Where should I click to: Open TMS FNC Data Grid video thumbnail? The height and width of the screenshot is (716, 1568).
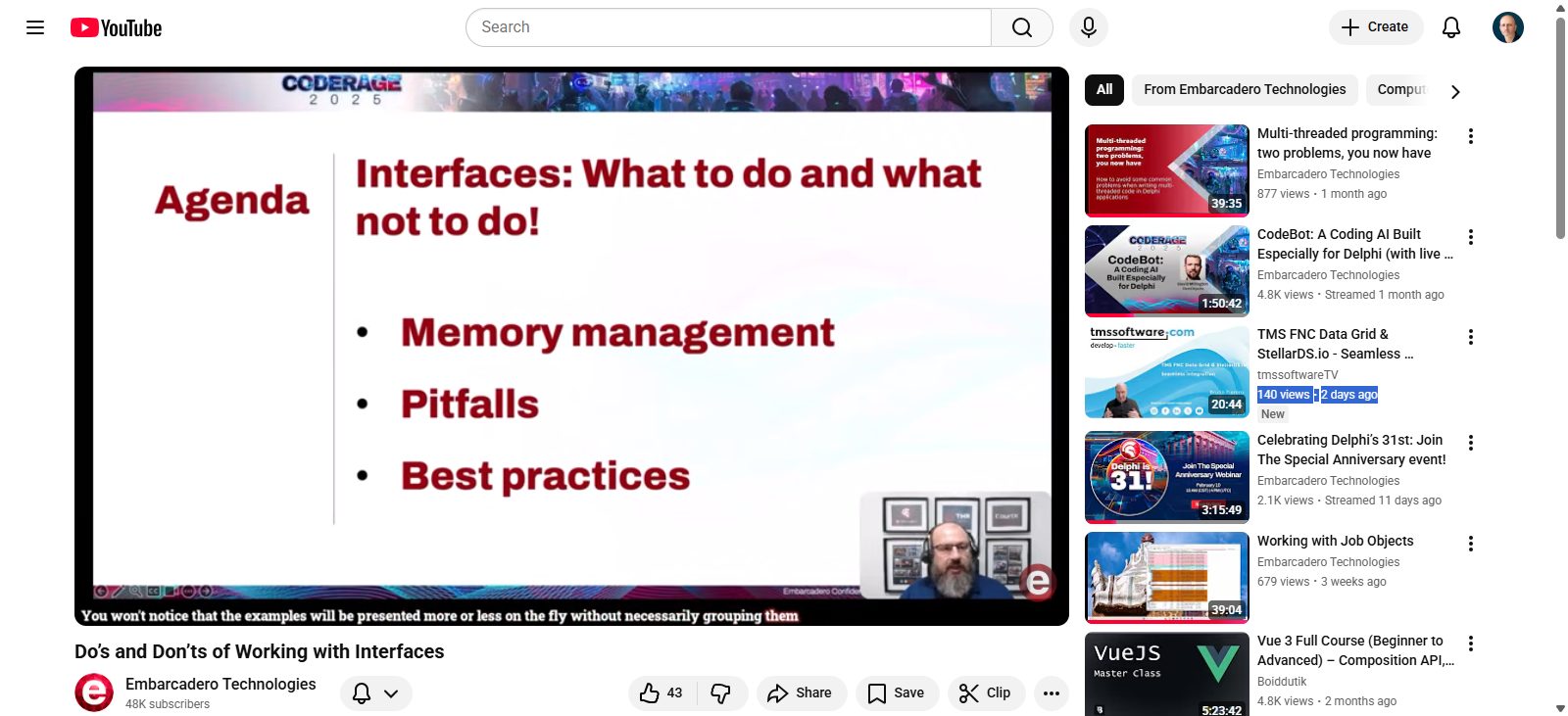[x=1167, y=372]
